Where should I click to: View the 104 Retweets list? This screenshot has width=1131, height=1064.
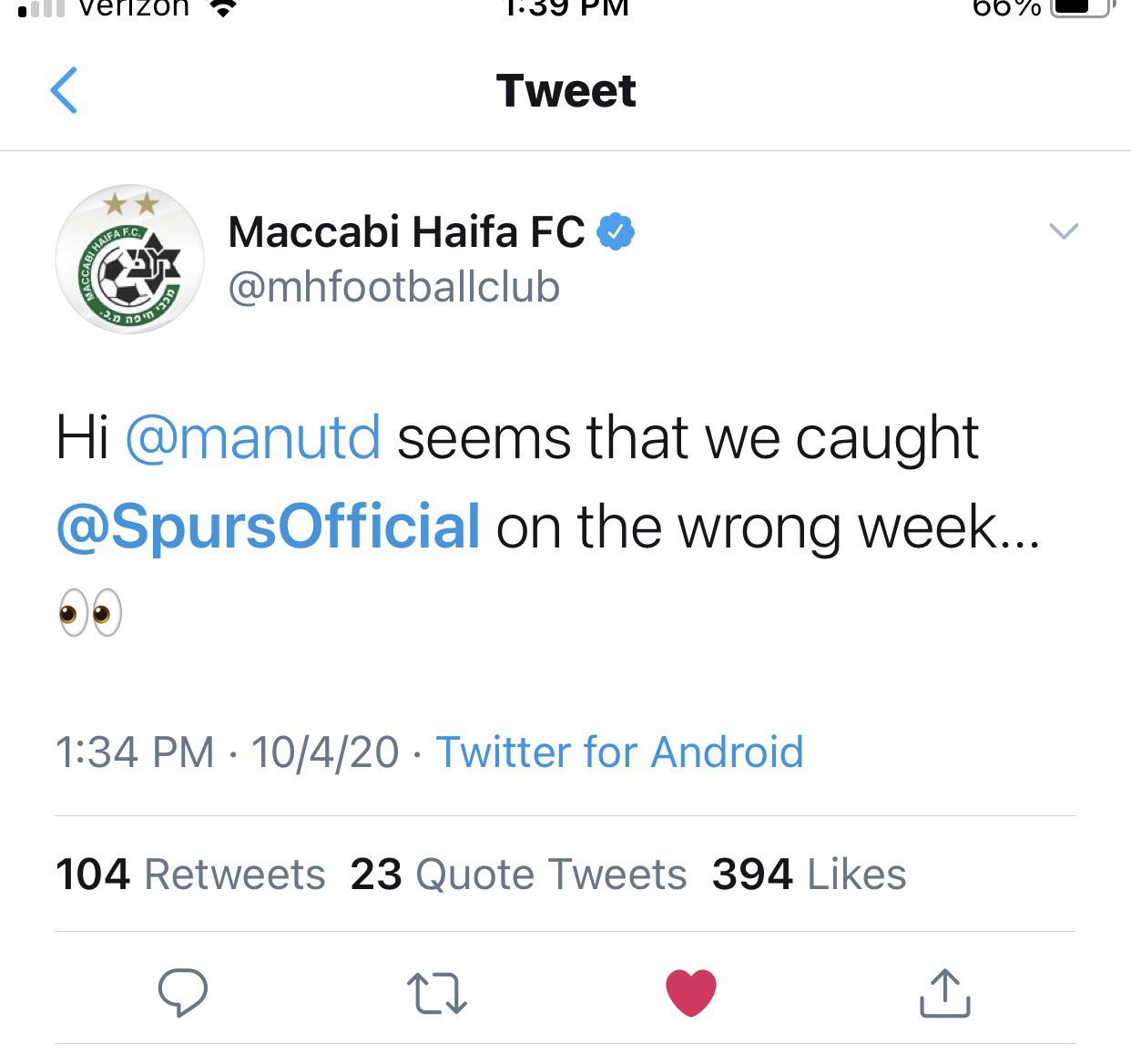coord(190,875)
